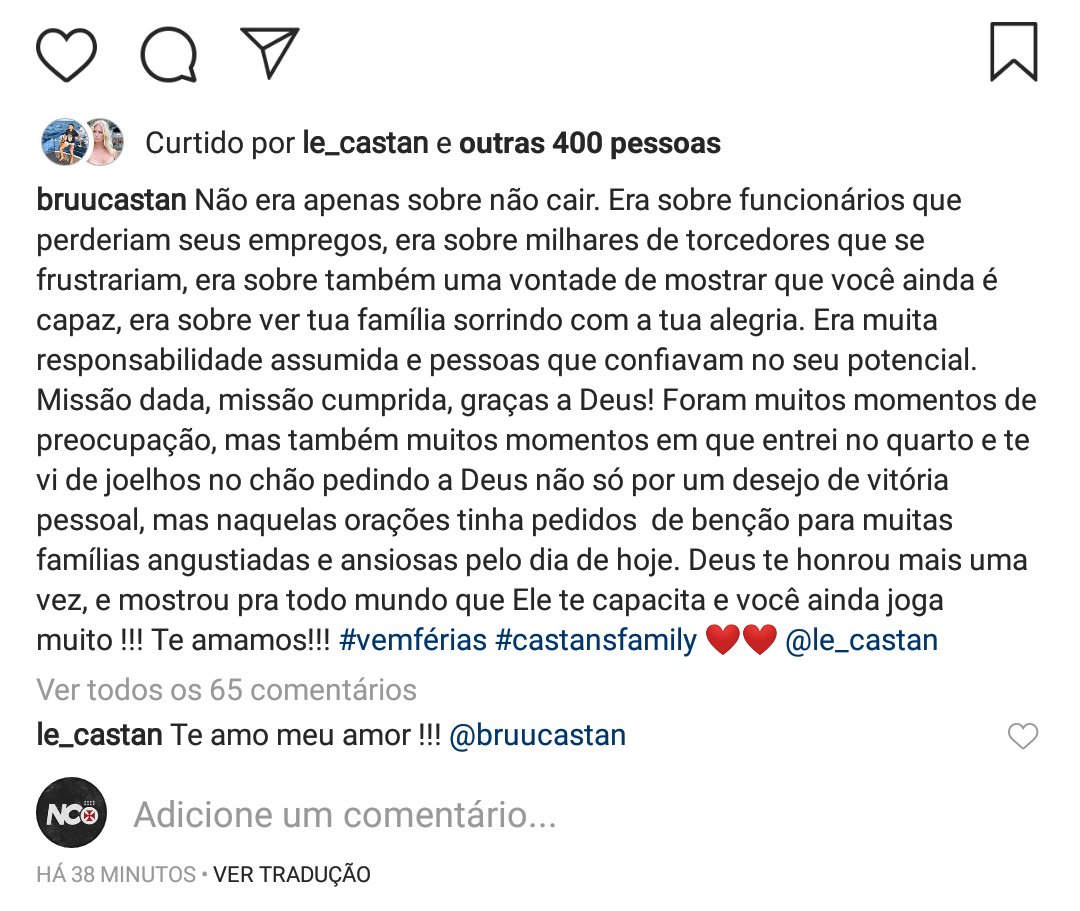Tap the @bruucastan mention in the comment
Screen dimensions: 1080x911
coord(538,736)
